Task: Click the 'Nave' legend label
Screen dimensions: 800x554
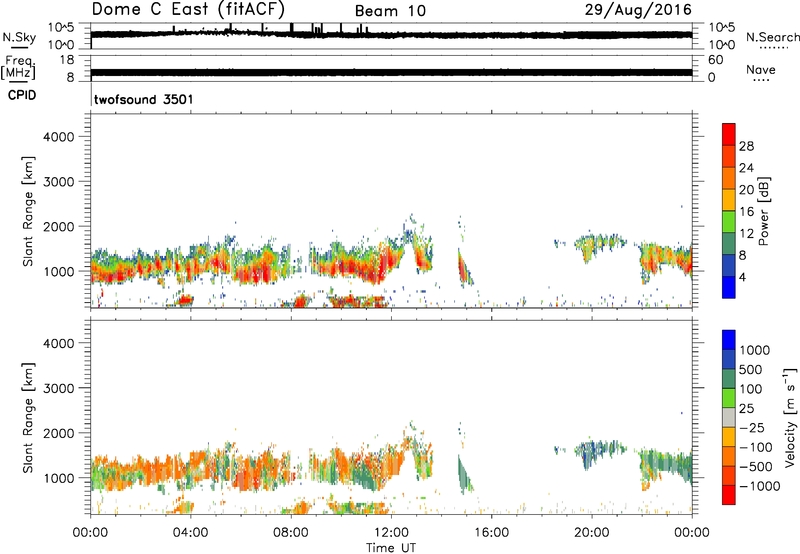Action: click(761, 69)
